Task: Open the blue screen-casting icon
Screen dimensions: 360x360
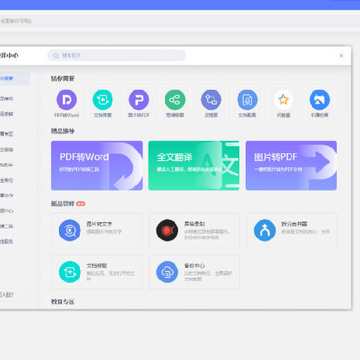Action: [320, 100]
